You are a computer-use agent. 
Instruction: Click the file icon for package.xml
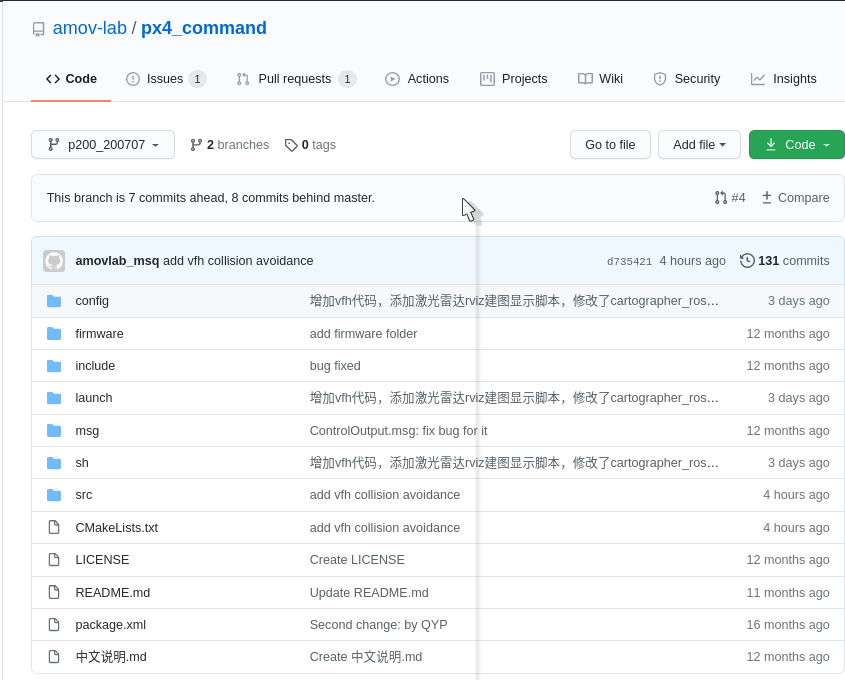coord(54,624)
